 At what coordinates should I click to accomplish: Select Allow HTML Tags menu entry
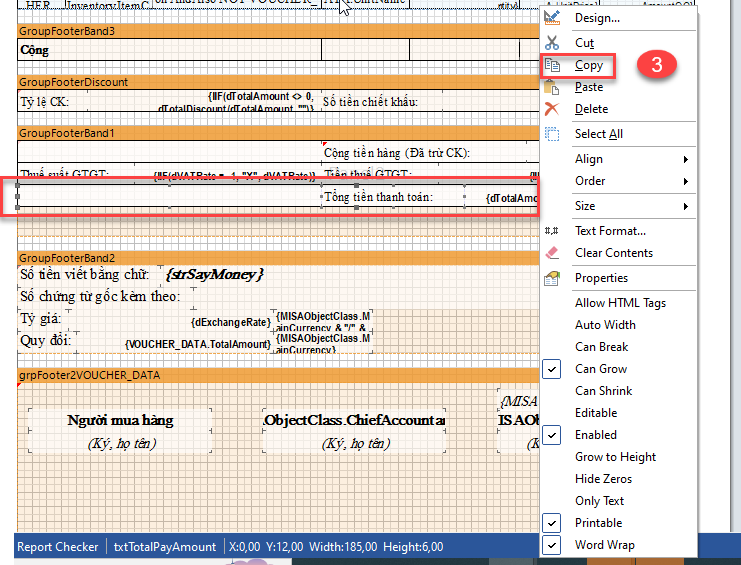tap(620, 303)
